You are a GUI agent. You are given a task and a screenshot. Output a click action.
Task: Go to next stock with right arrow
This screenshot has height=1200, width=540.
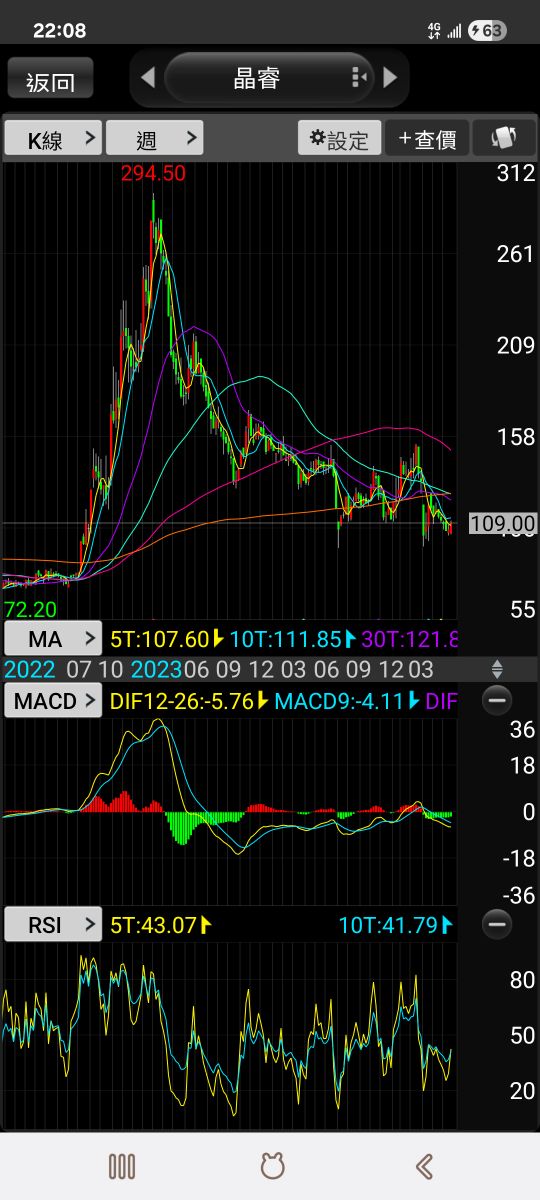pos(390,77)
